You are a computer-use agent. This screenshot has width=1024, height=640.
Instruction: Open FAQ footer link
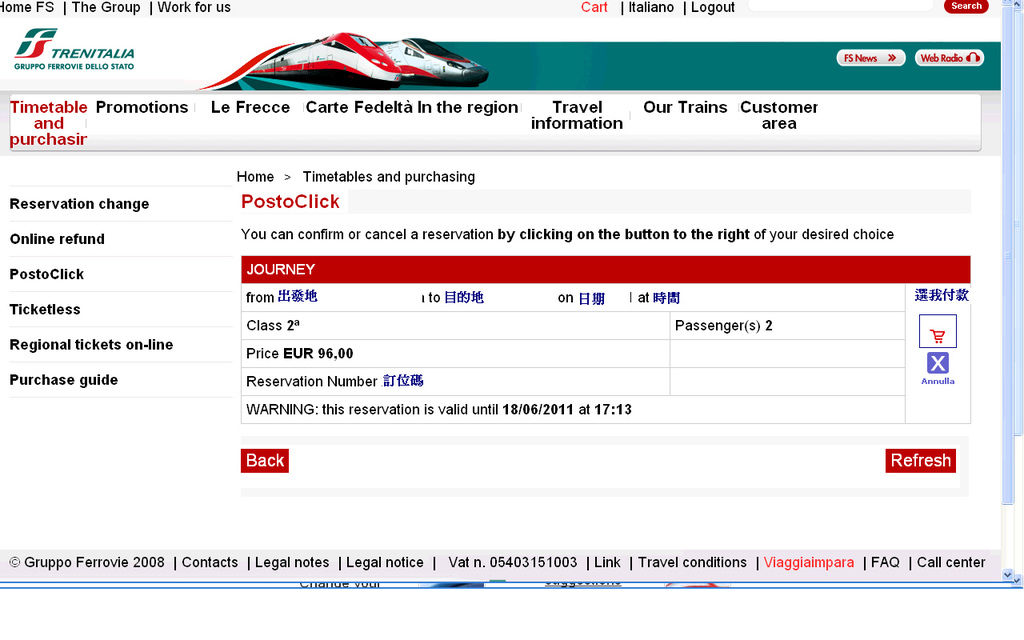(x=885, y=562)
